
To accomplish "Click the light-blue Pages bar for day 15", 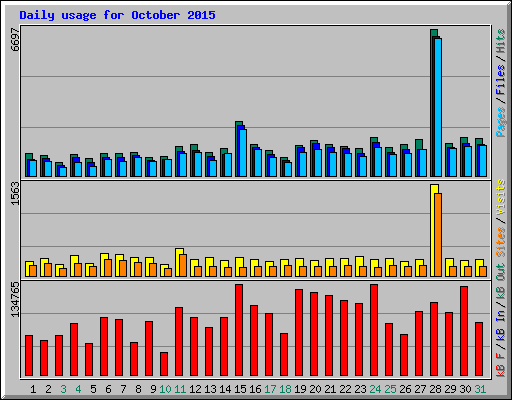I will (243, 153).
